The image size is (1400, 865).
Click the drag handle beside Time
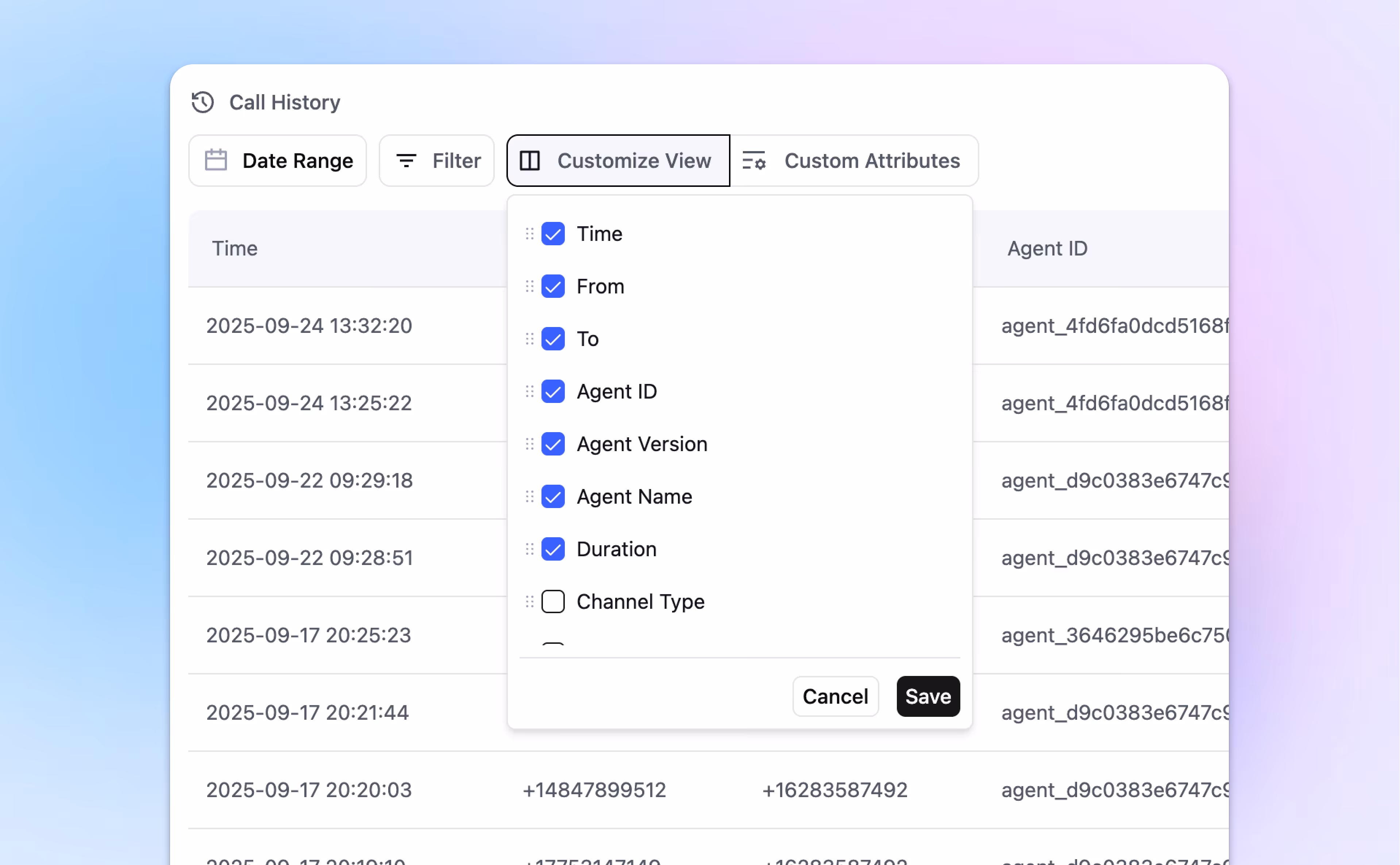click(529, 234)
